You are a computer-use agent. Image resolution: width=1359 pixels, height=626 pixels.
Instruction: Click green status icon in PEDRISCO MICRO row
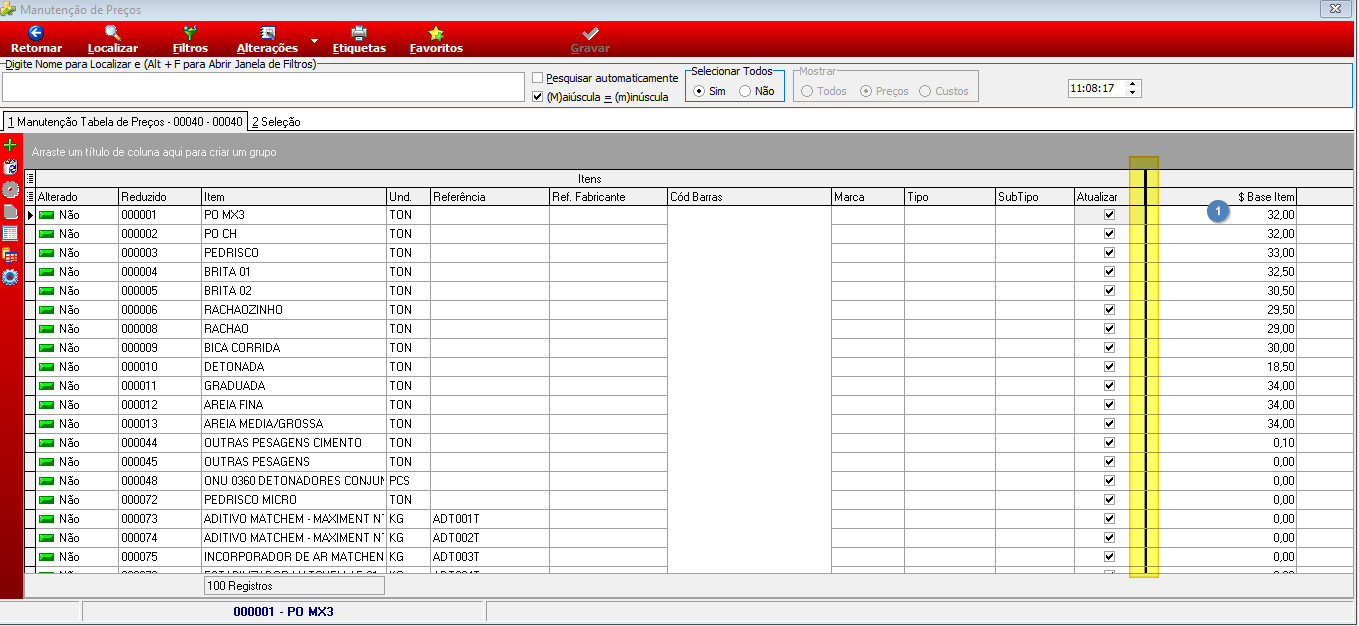pos(47,500)
